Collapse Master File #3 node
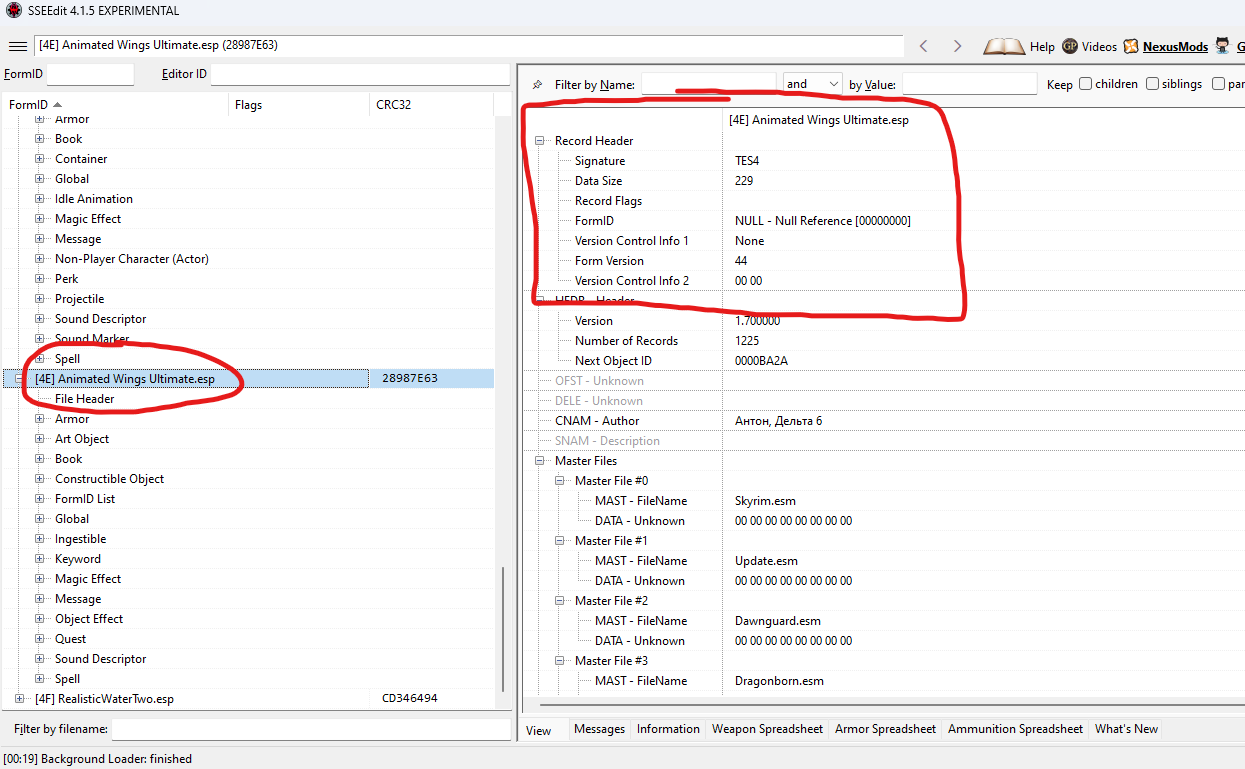Image resolution: width=1245 pixels, height=769 pixels. [x=561, y=661]
